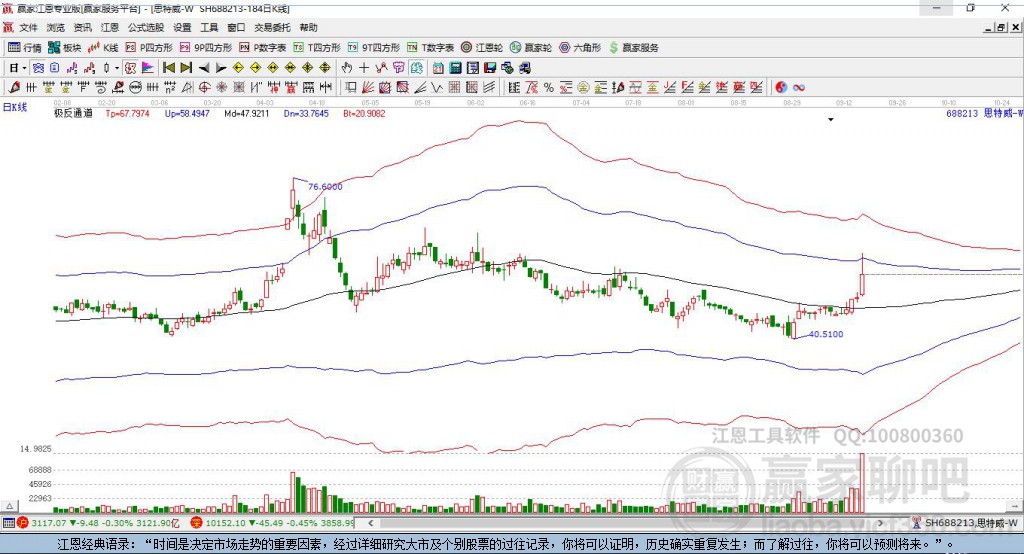Open the 六角形 hexagon tool

pos(580,48)
